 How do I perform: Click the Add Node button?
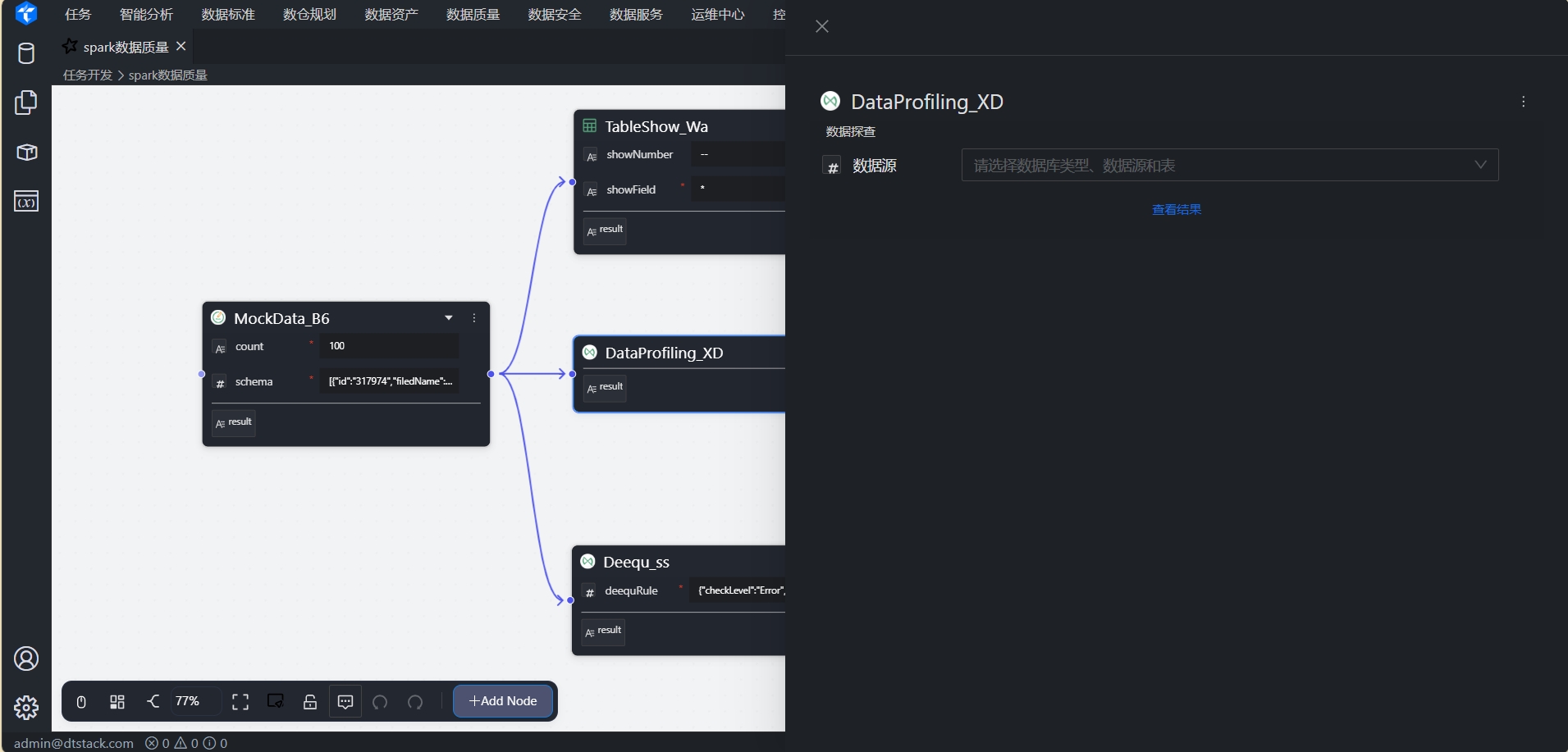[x=503, y=701]
